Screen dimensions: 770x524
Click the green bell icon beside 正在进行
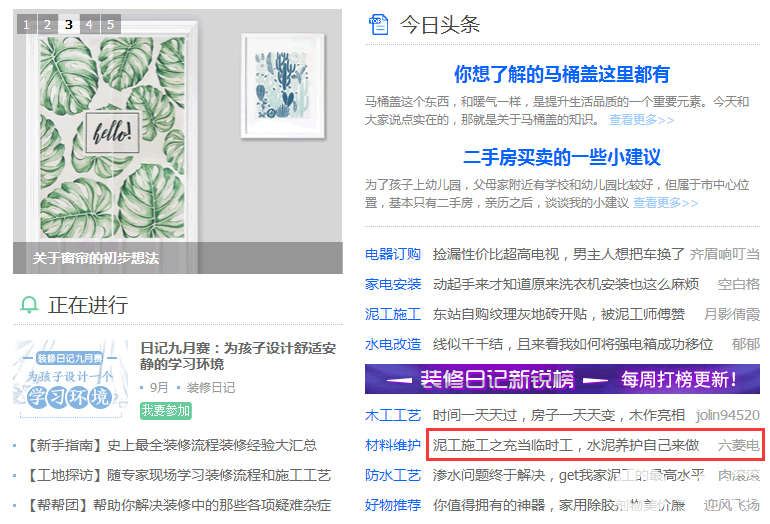[x=29, y=305]
